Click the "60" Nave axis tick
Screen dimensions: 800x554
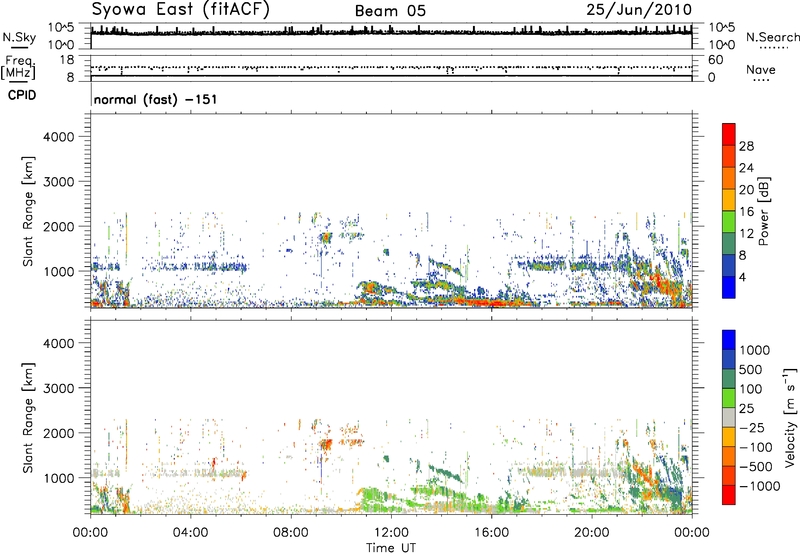point(715,60)
